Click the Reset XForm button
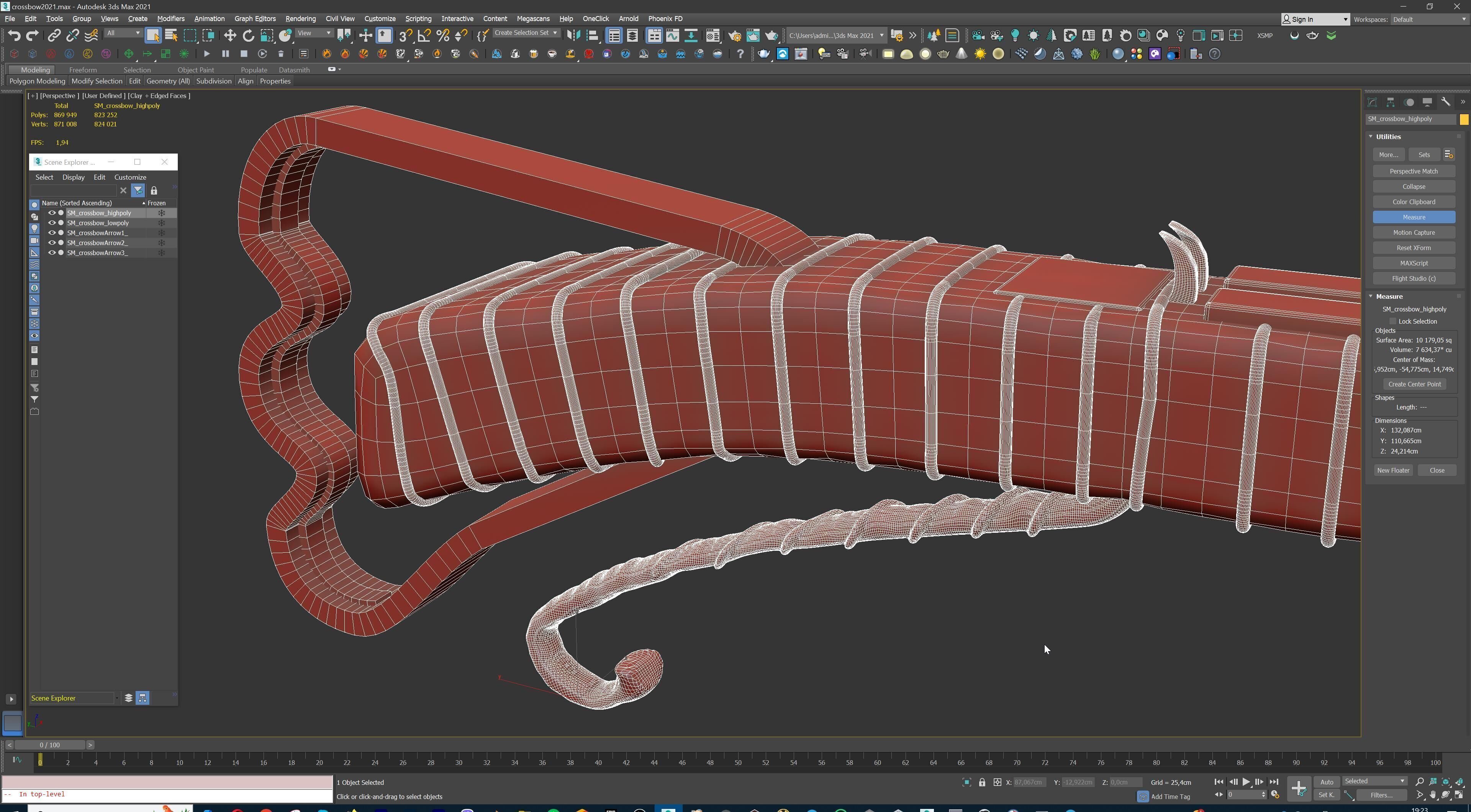The height and width of the screenshot is (812, 1471). (x=1414, y=248)
